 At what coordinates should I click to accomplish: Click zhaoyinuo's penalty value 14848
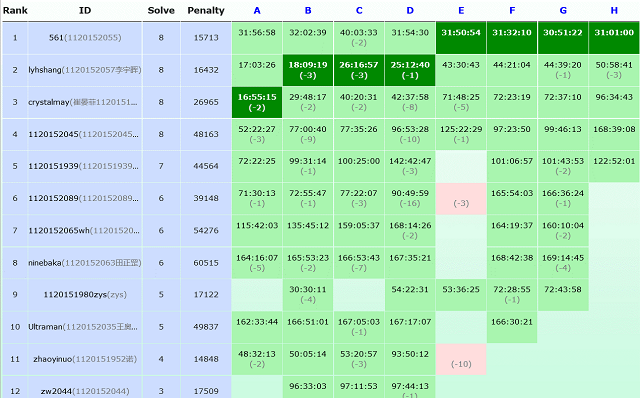[x=206, y=359]
